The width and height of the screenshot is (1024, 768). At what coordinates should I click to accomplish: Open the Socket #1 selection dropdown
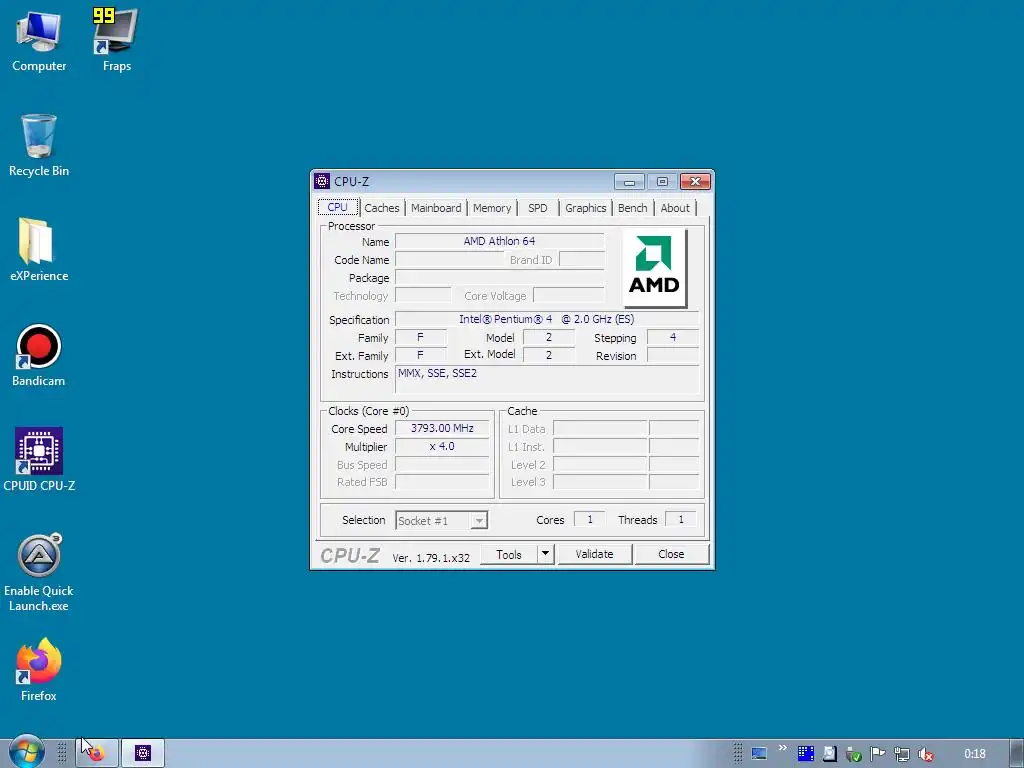click(441, 520)
